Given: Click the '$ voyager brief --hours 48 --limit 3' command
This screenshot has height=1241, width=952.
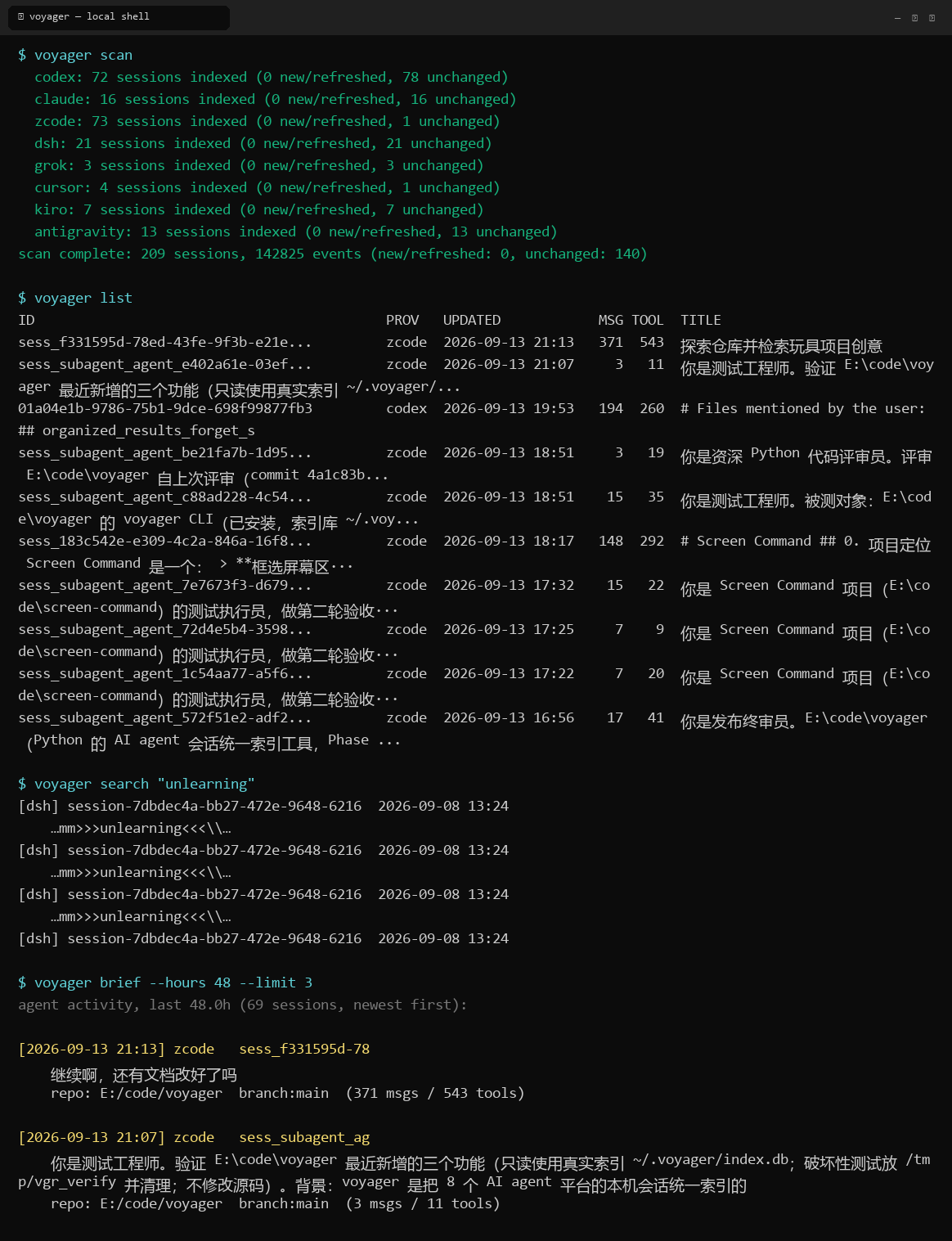Looking at the screenshot, I should pos(165,982).
